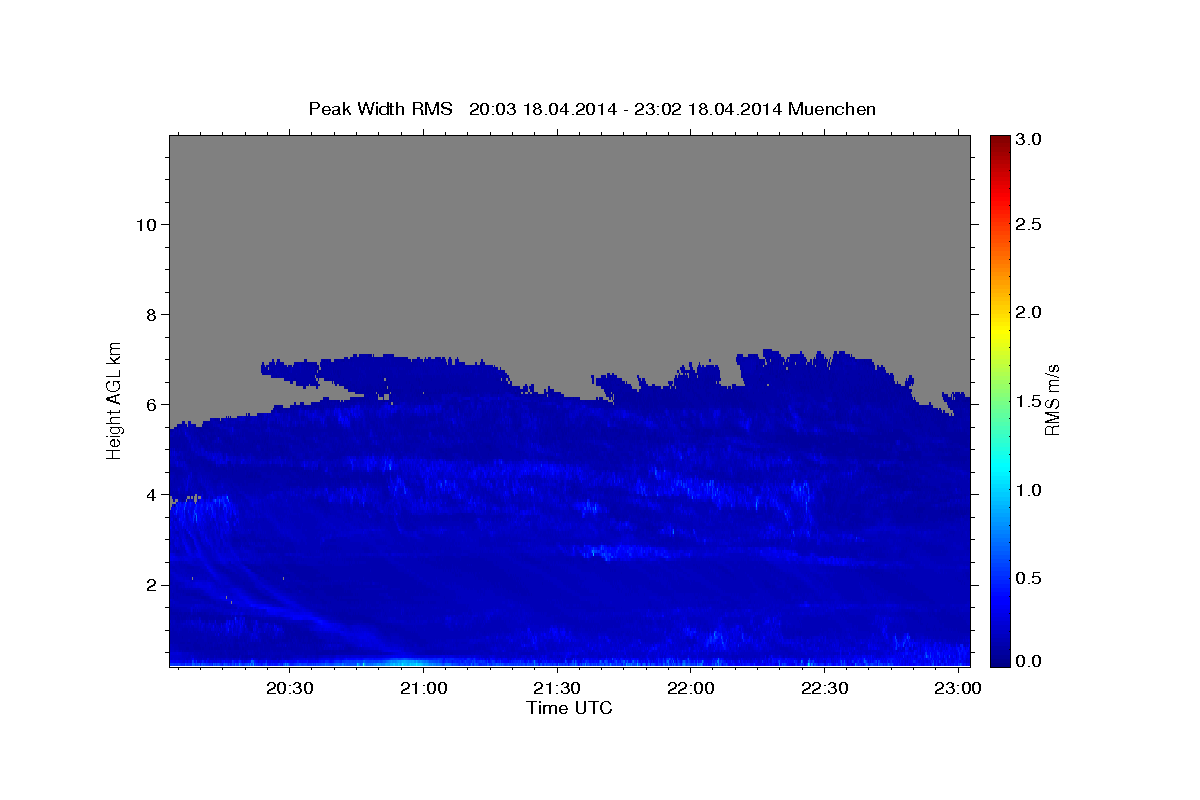The height and width of the screenshot is (800, 1200).
Task: Click the colorbar value 1.0
Action: 1029,490
